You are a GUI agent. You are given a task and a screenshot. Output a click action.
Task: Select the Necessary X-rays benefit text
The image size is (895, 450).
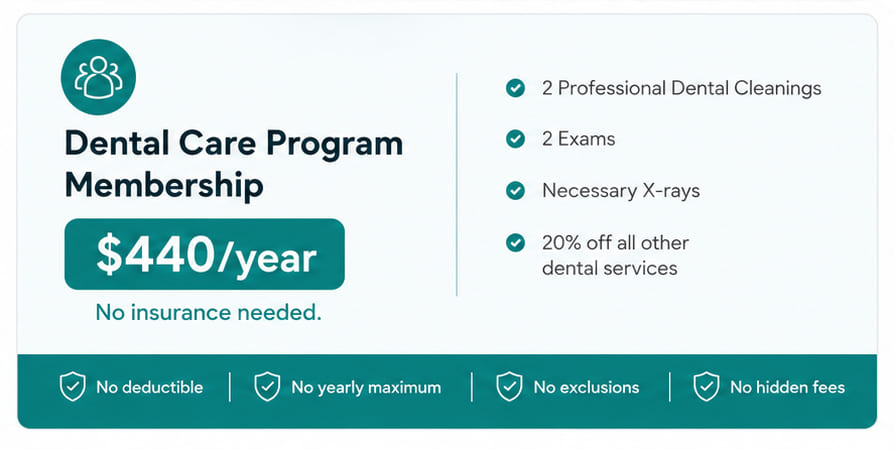[621, 190]
